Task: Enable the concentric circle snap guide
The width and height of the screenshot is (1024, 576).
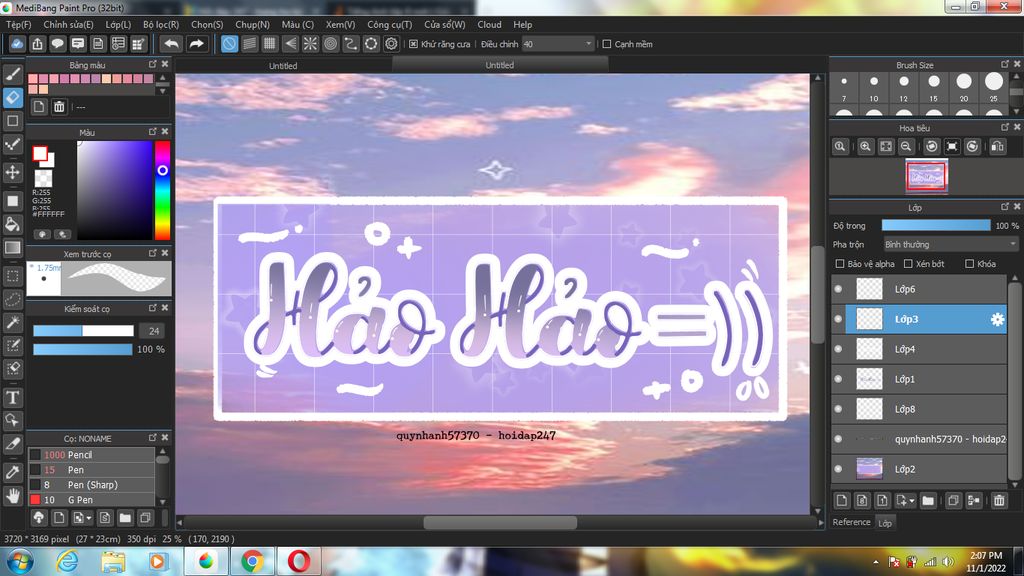Action: pyautogui.click(x=330, y=44)
